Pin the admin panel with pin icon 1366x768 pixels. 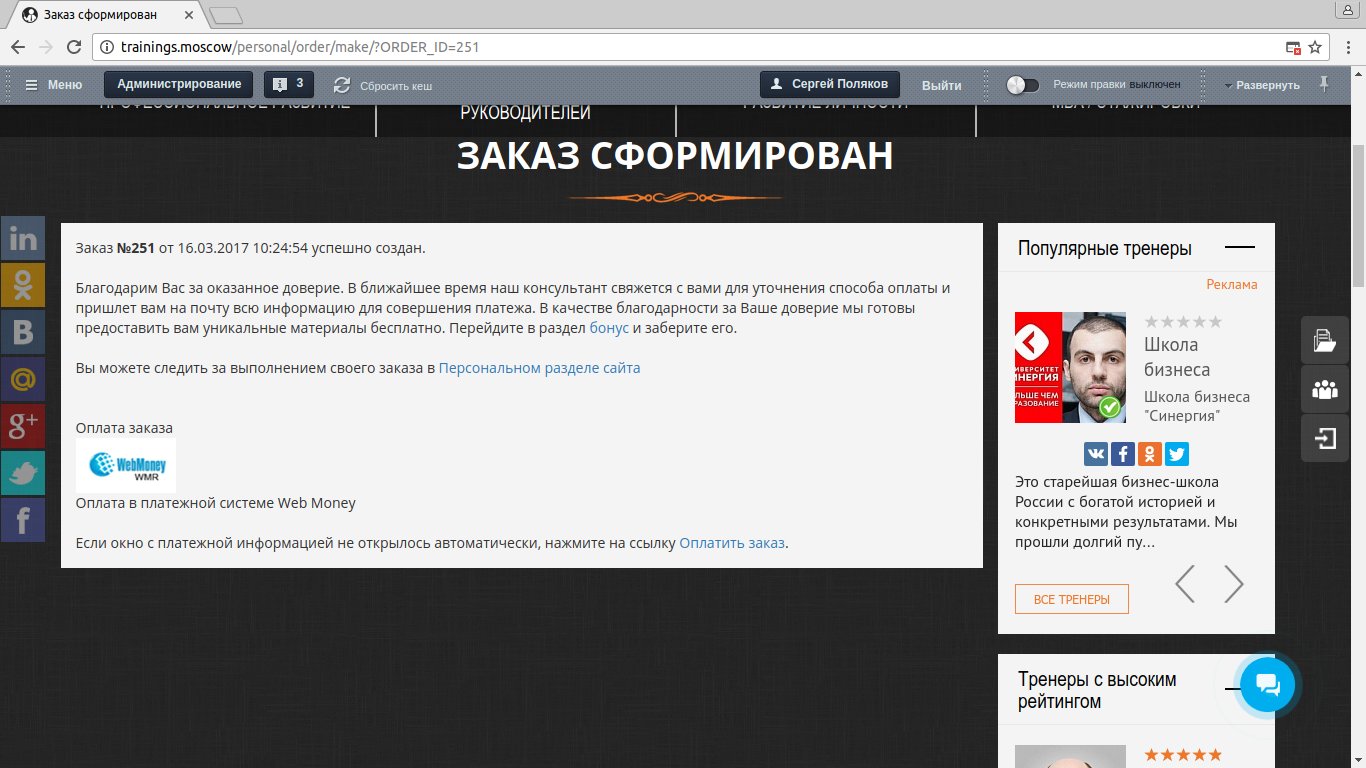coord(1325,84)
